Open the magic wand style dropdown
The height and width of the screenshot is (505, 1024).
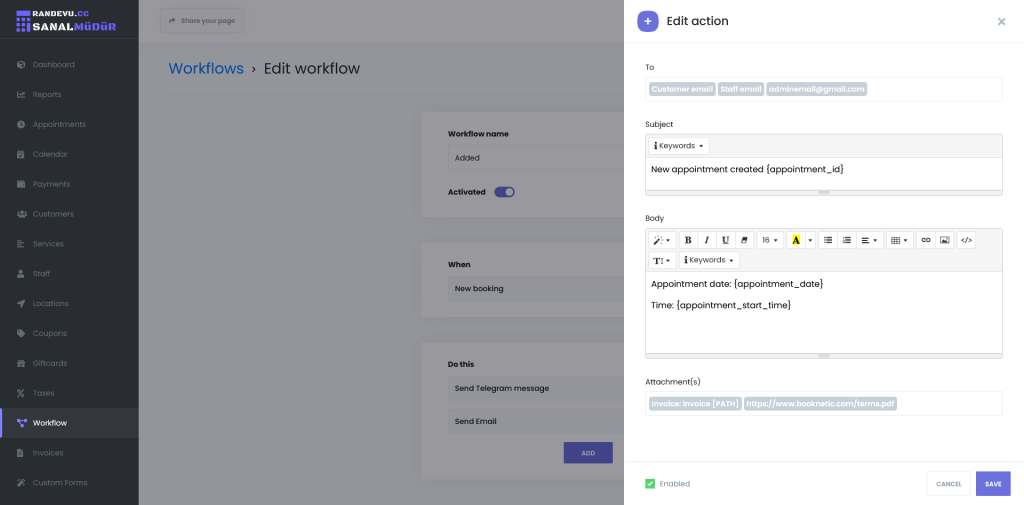click(x=662, y=240)
